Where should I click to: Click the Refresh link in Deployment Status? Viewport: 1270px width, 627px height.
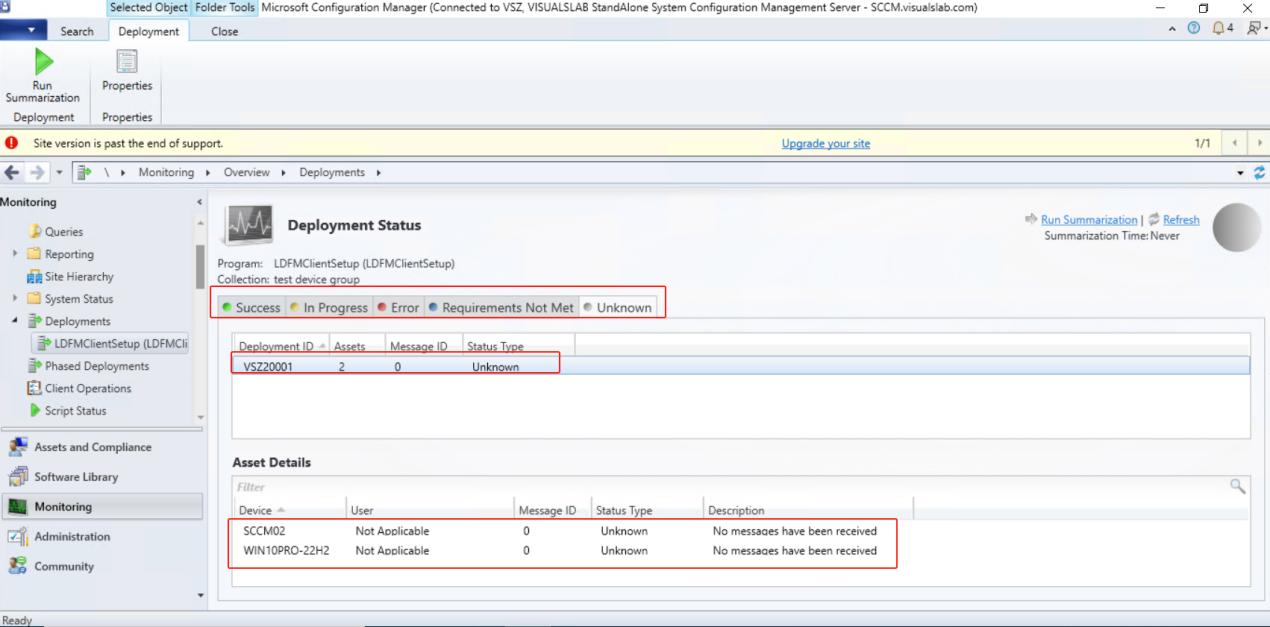pos(1180,220)
